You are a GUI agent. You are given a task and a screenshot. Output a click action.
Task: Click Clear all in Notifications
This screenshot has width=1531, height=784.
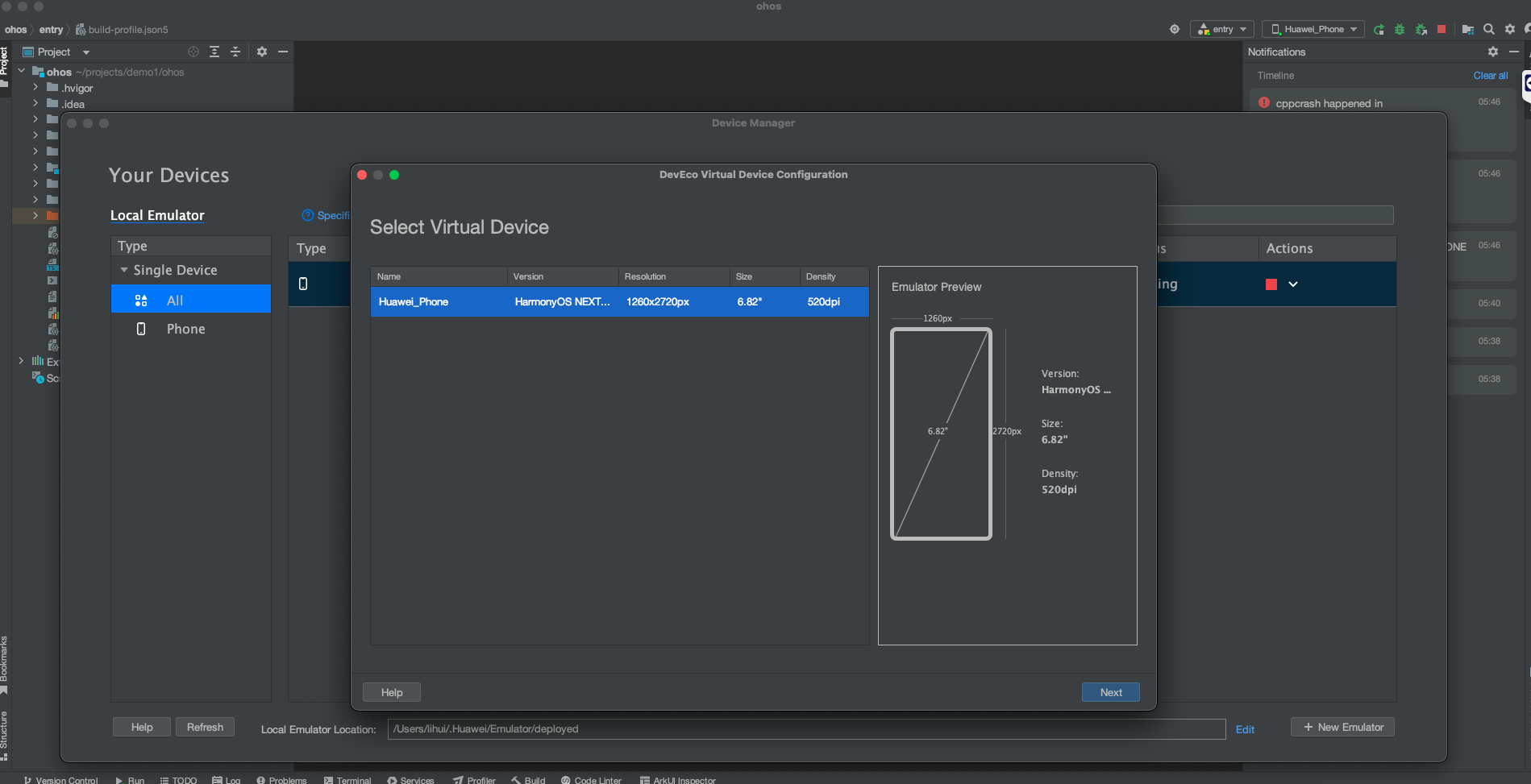pyautogui.click(x=1490, y=76)
